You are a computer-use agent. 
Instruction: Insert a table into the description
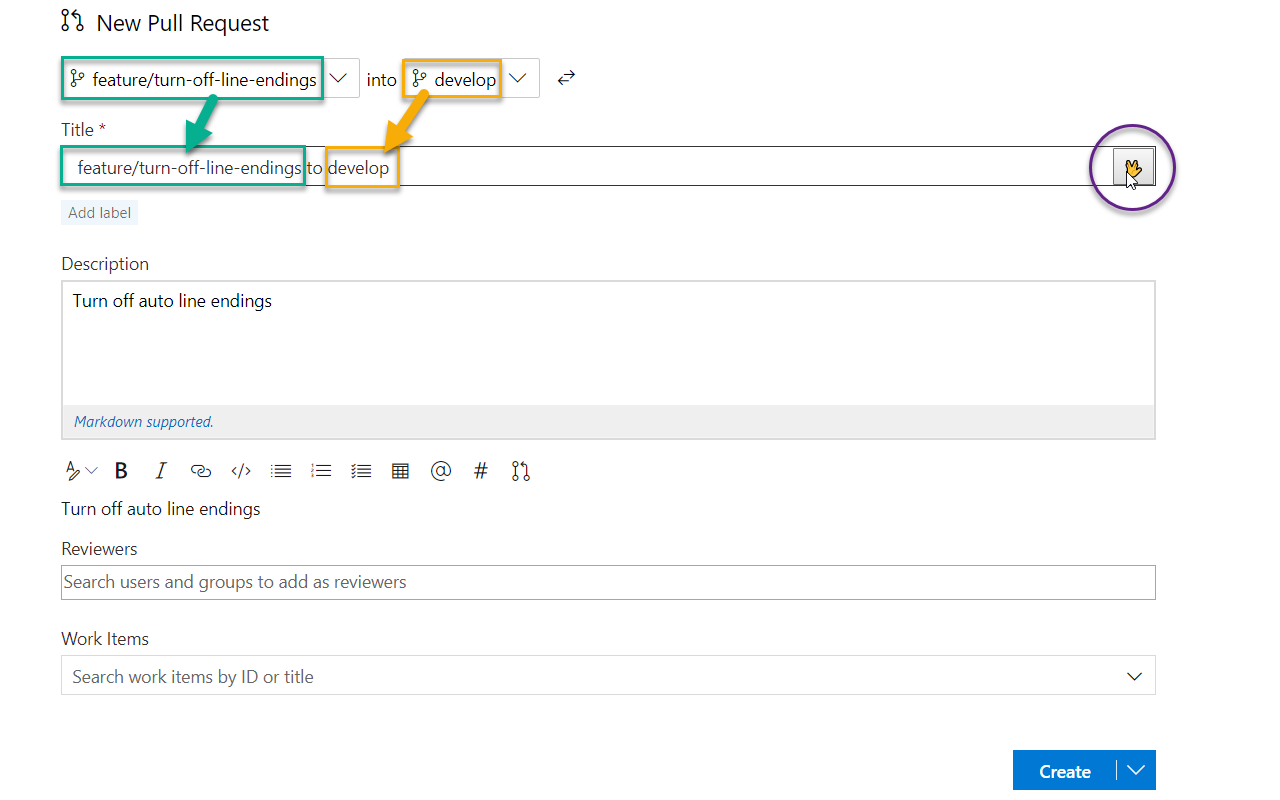(400, 470)
